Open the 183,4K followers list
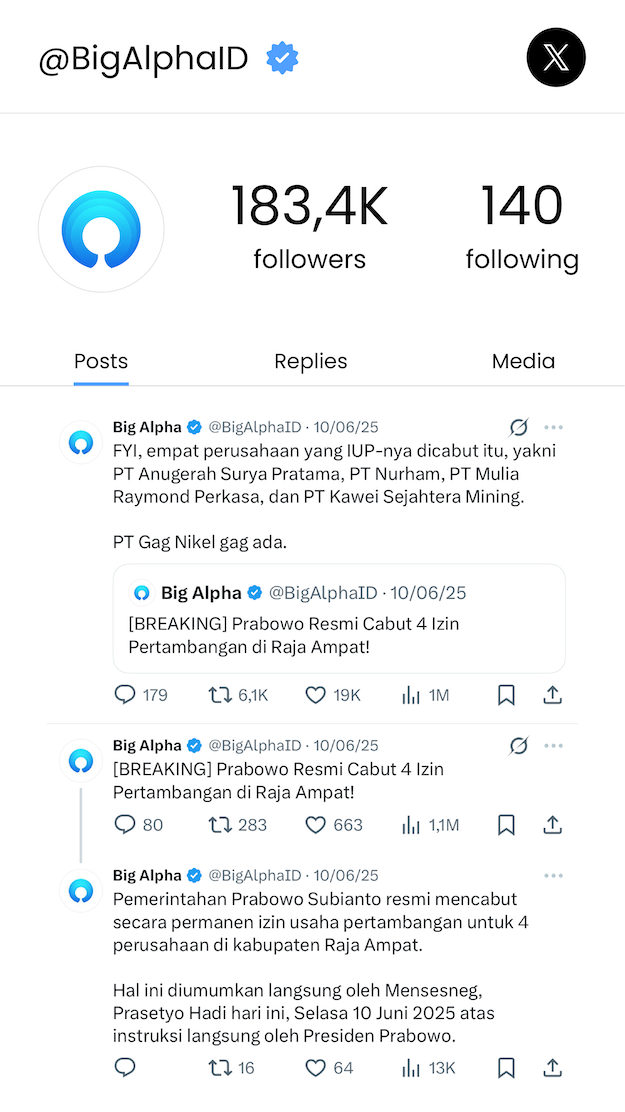The image size is (625, 1112). [x=309, y=228]
